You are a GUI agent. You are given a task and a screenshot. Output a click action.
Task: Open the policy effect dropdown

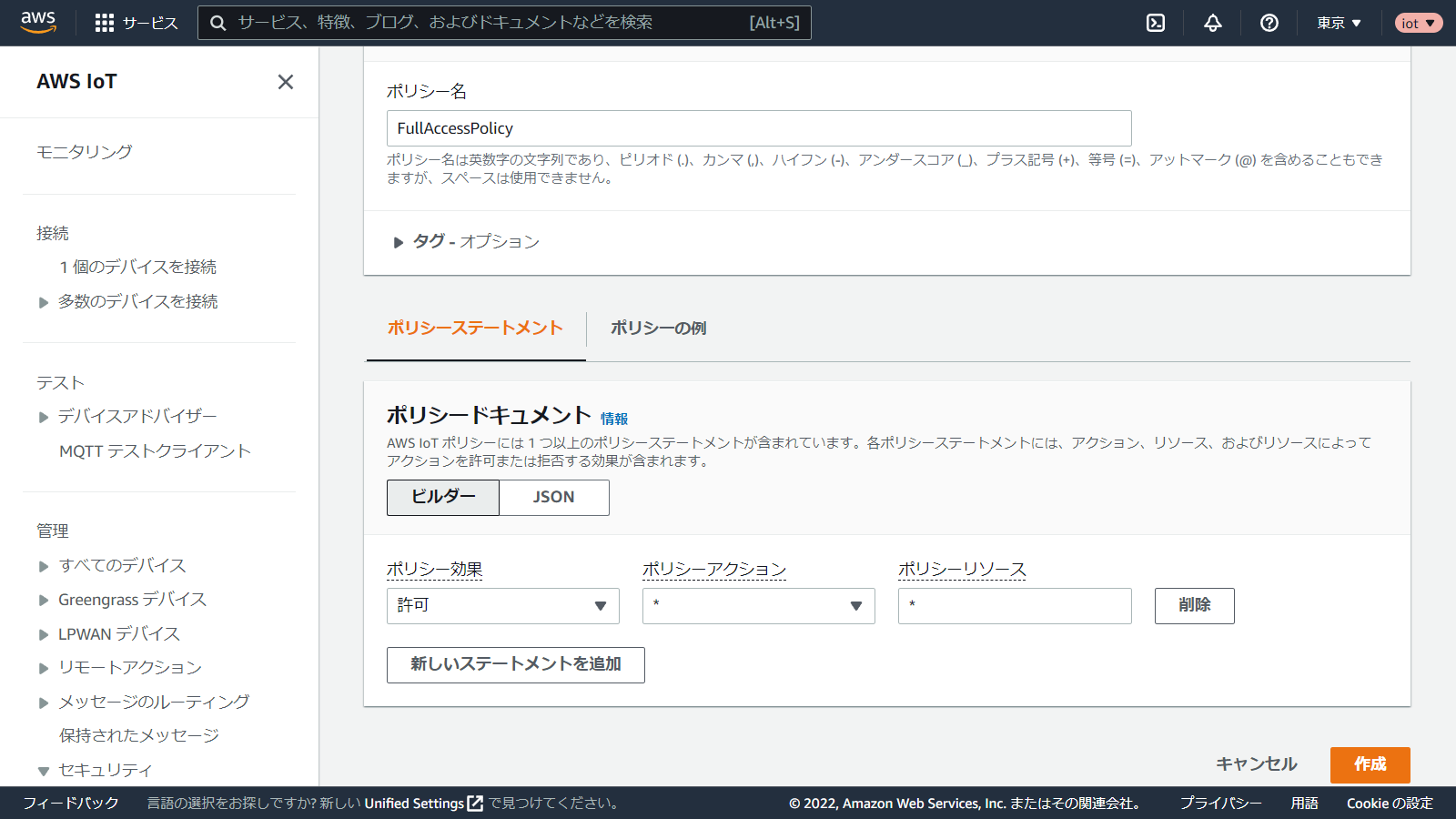[x=502, y=606]
